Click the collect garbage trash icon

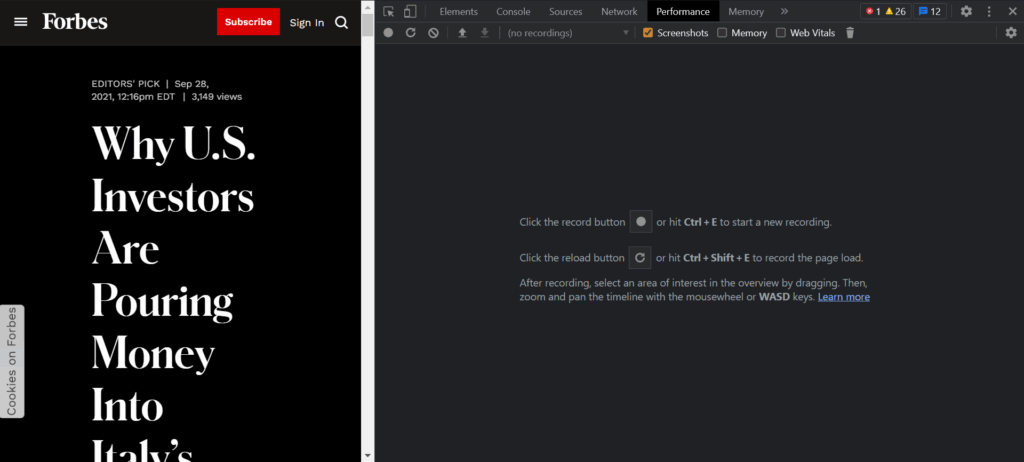pyautogui.click(x=850, y=33)
